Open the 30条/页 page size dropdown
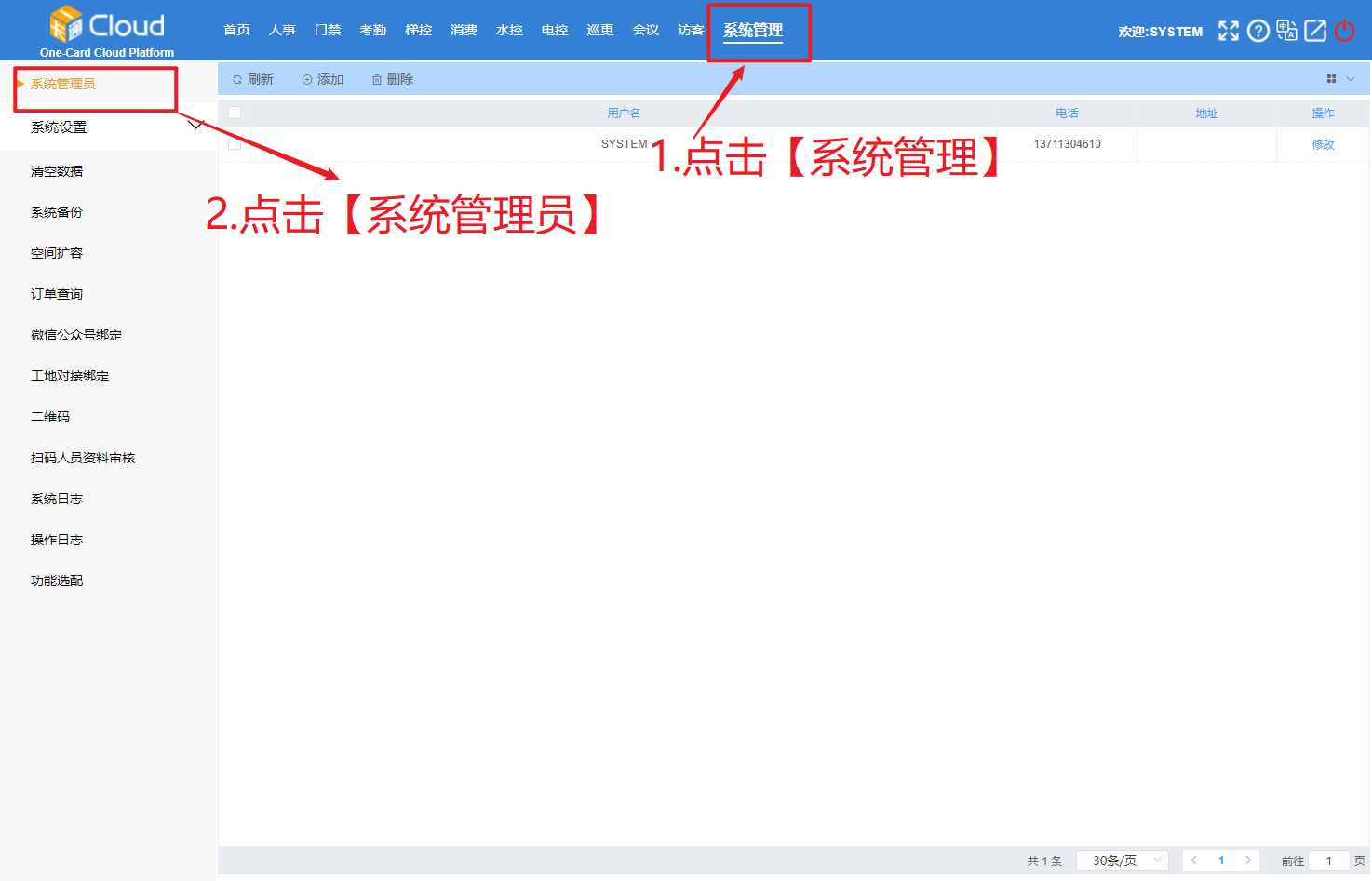This screenshot has height=881, width=1372. point(1122,861)
